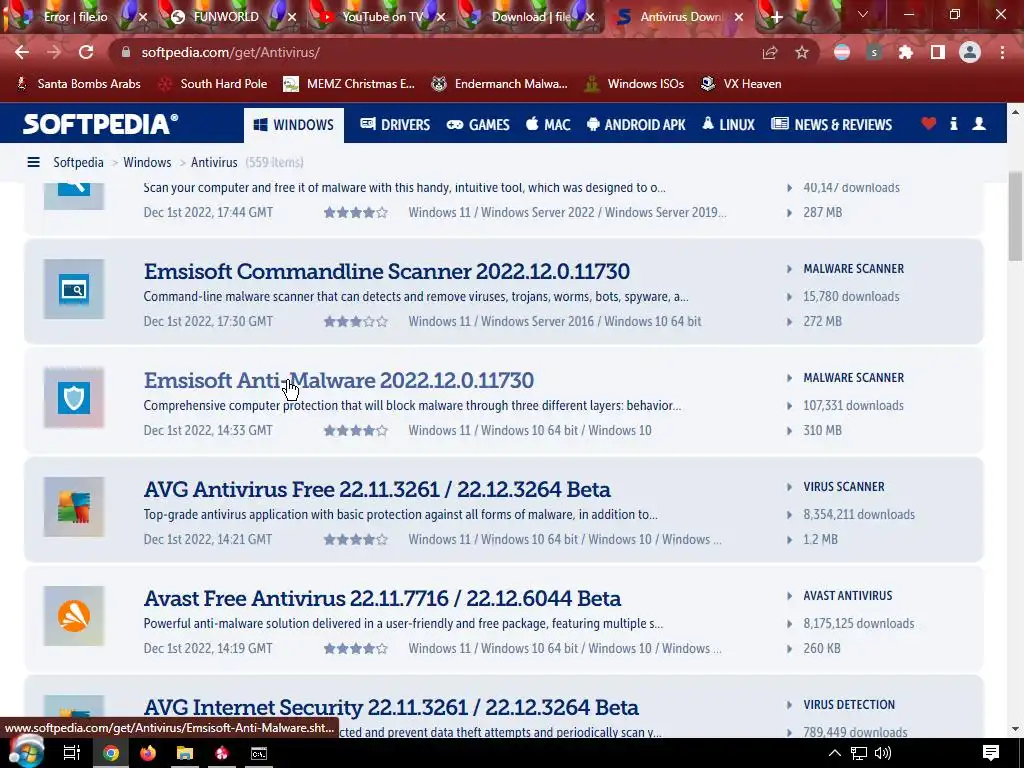Click the Avast Free Antivirus orange icon
Image resolution: width=1024 pixels, height=768 pixels.
pos(74,616)
